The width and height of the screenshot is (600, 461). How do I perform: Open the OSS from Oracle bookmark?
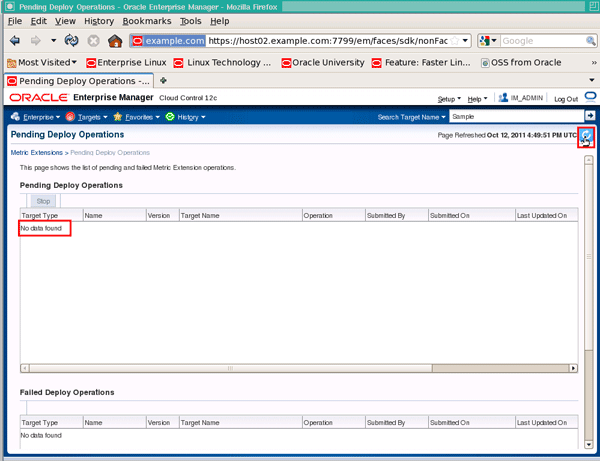coord(521,62)
